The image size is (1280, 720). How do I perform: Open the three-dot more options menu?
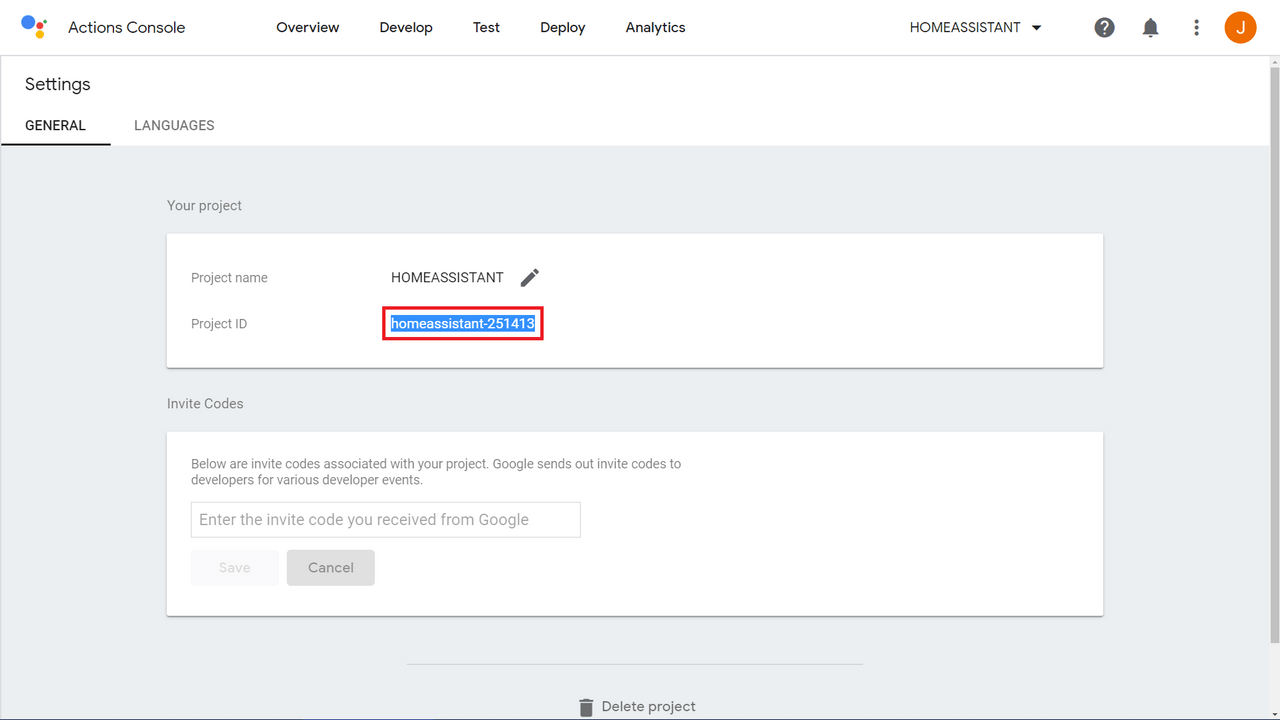coord(1196,28)
